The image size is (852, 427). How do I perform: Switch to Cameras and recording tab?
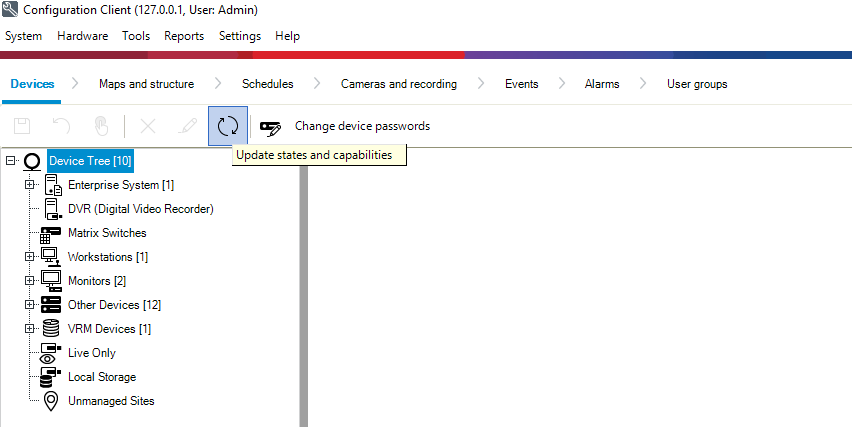399,84
